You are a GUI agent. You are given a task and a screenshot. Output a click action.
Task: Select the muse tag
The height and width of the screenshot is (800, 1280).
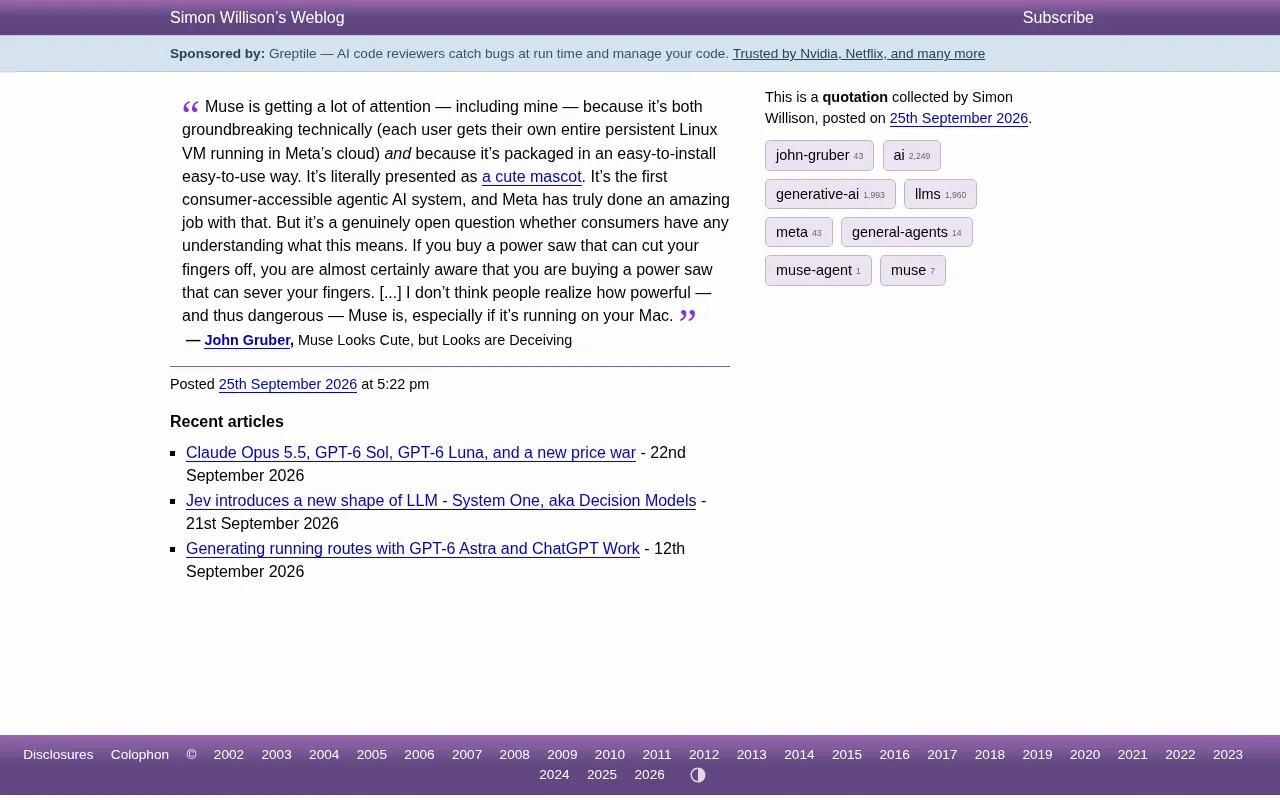pyautogui.click(x=913, y=270)
